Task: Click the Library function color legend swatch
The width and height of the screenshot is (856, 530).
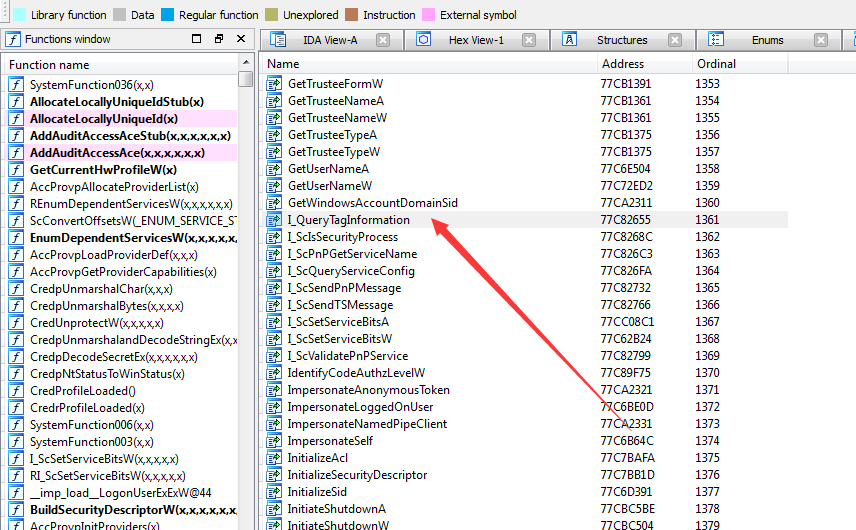Action: pos(19,15)
